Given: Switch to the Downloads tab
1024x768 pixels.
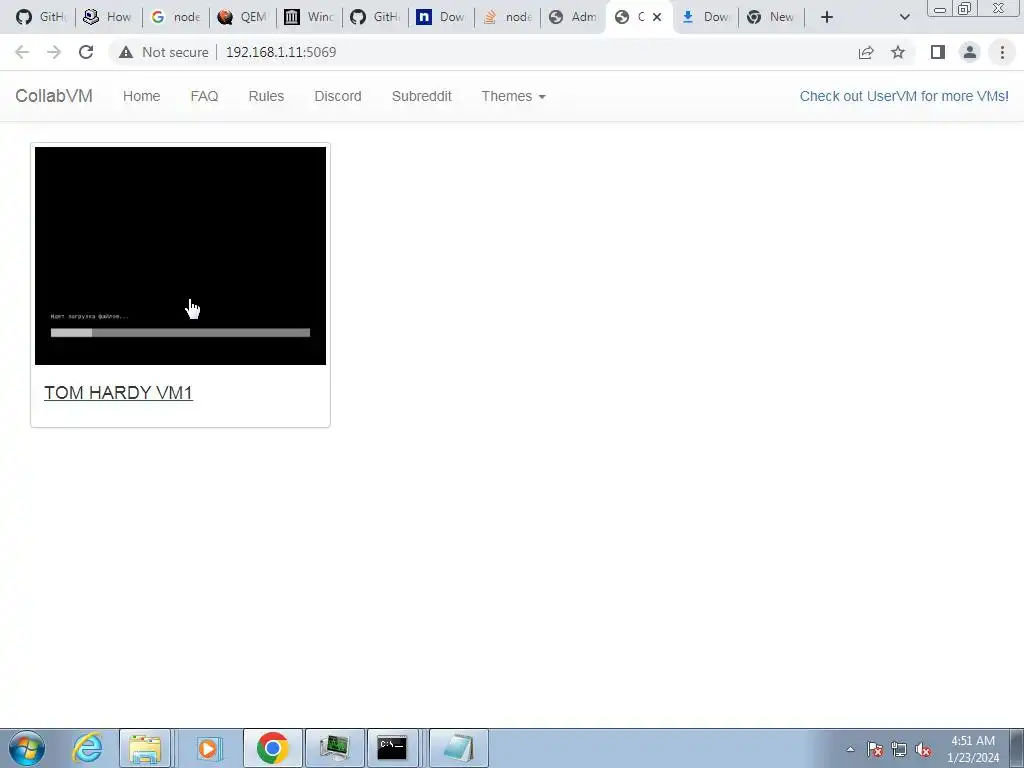Looking at the screenshot, I should coord(705,17).
